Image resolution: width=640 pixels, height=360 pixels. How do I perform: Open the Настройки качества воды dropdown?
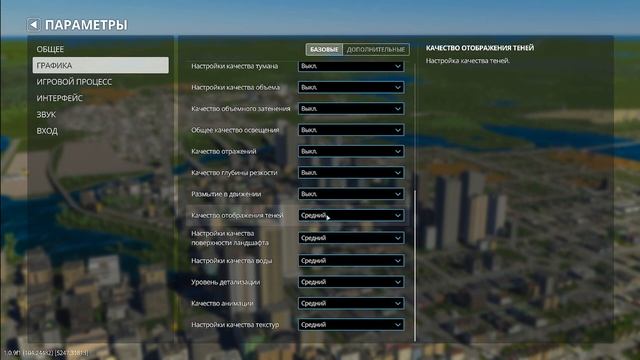351,260
